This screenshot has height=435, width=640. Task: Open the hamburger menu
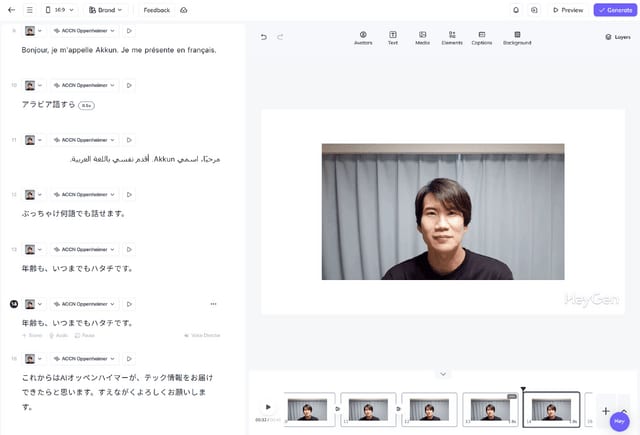pos(30,10)
